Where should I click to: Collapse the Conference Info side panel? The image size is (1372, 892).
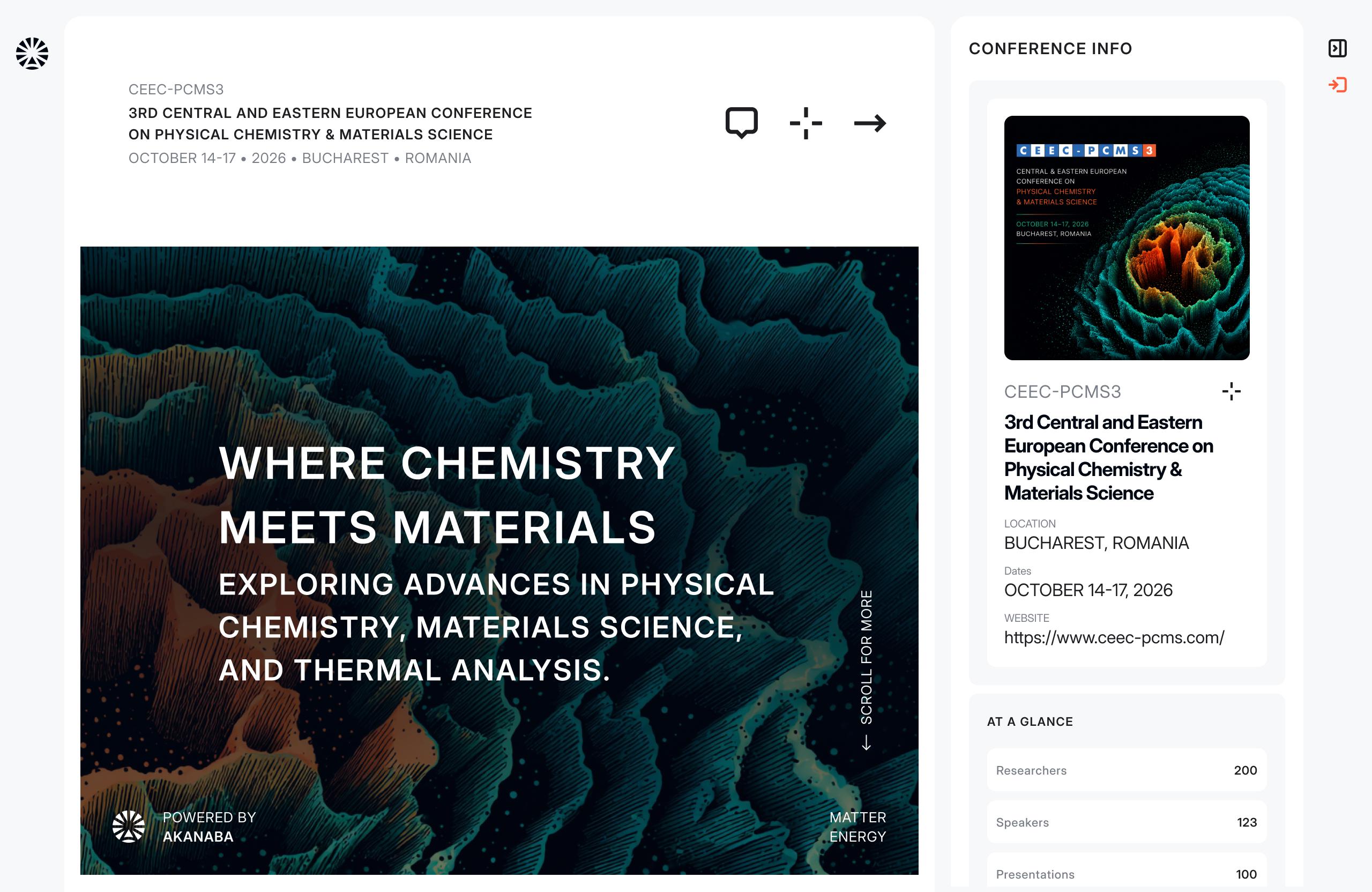click(1337, 48)
